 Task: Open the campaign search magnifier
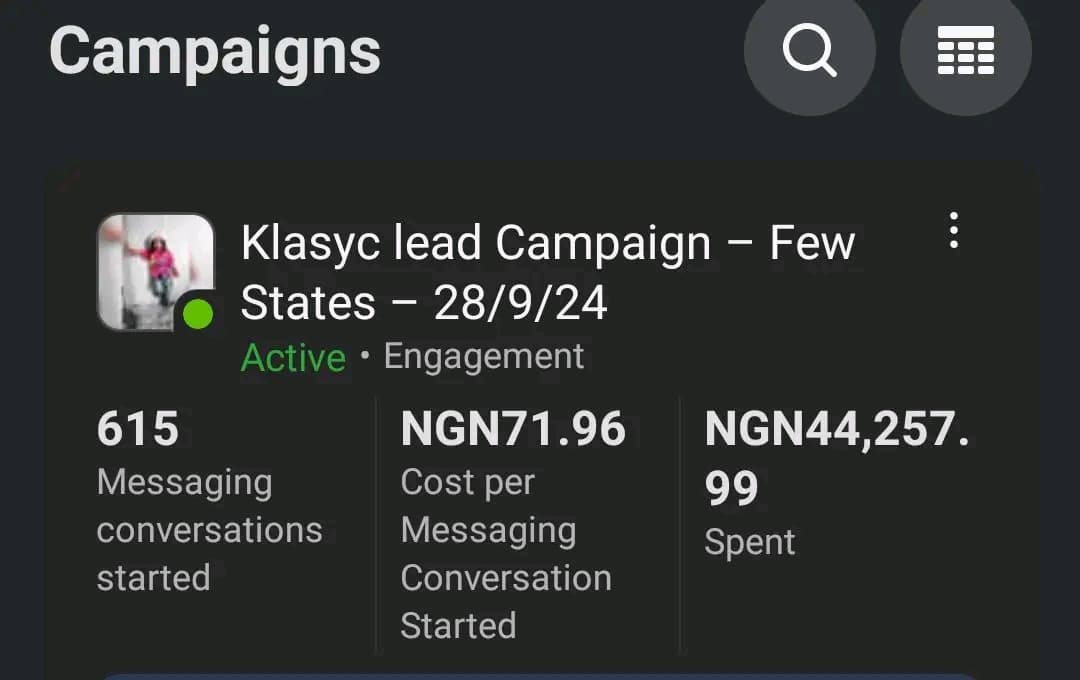point(809,49)
